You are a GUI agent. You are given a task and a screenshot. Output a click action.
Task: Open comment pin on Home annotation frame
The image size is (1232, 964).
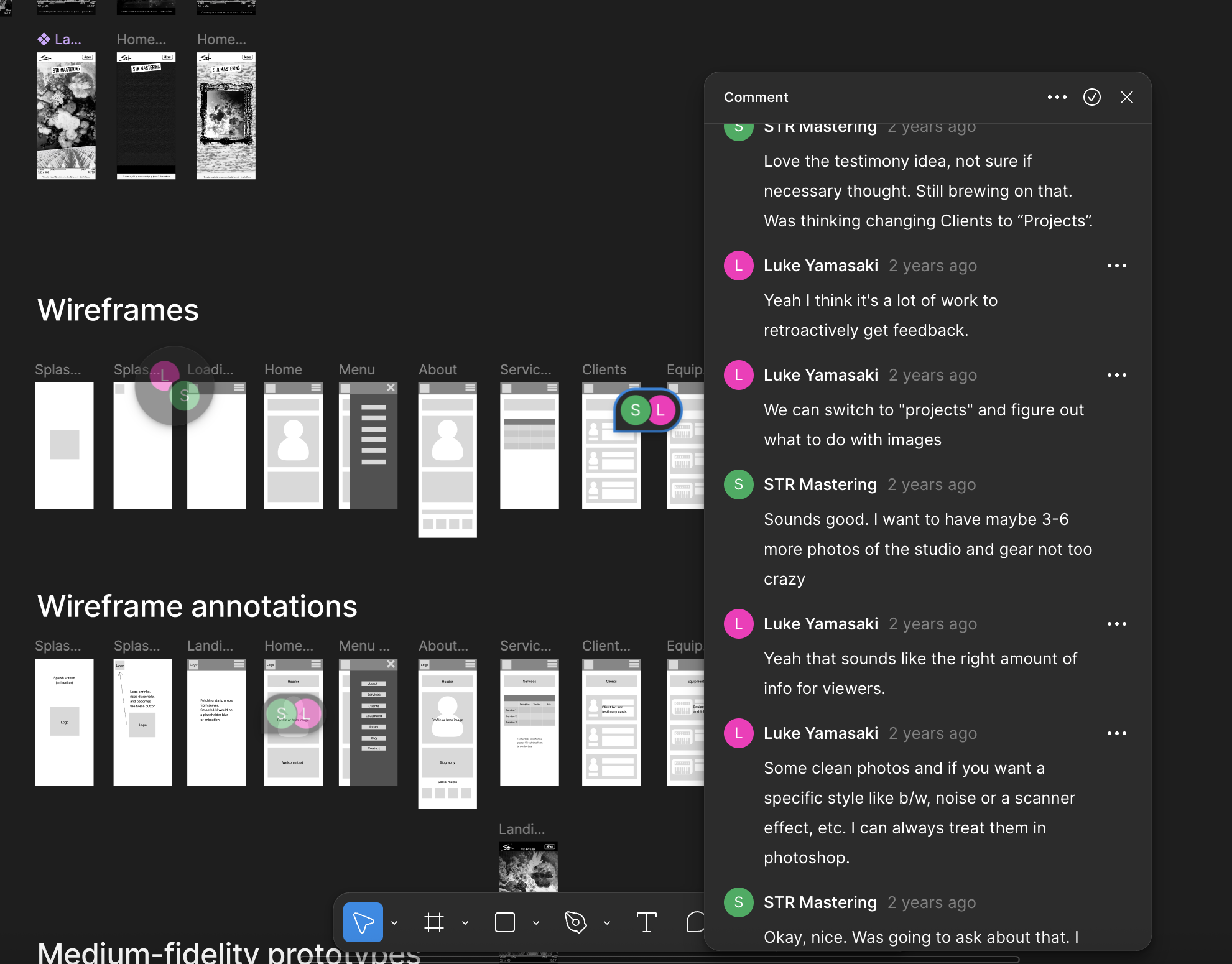(x=293, y=714)
